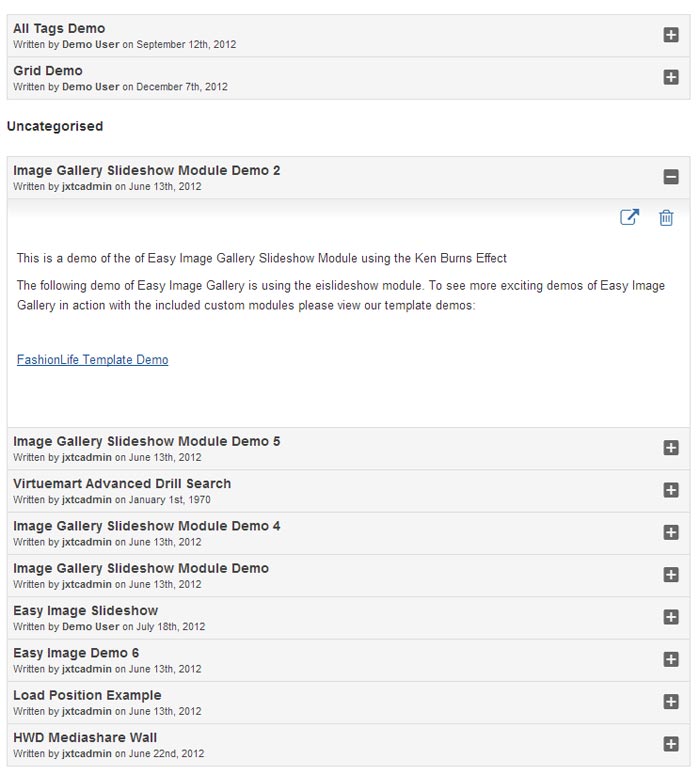Screen dimensions: 700x775
Task: Expand Virtuemart Advanced Drill Search row
Action: [x=671, y=490]
